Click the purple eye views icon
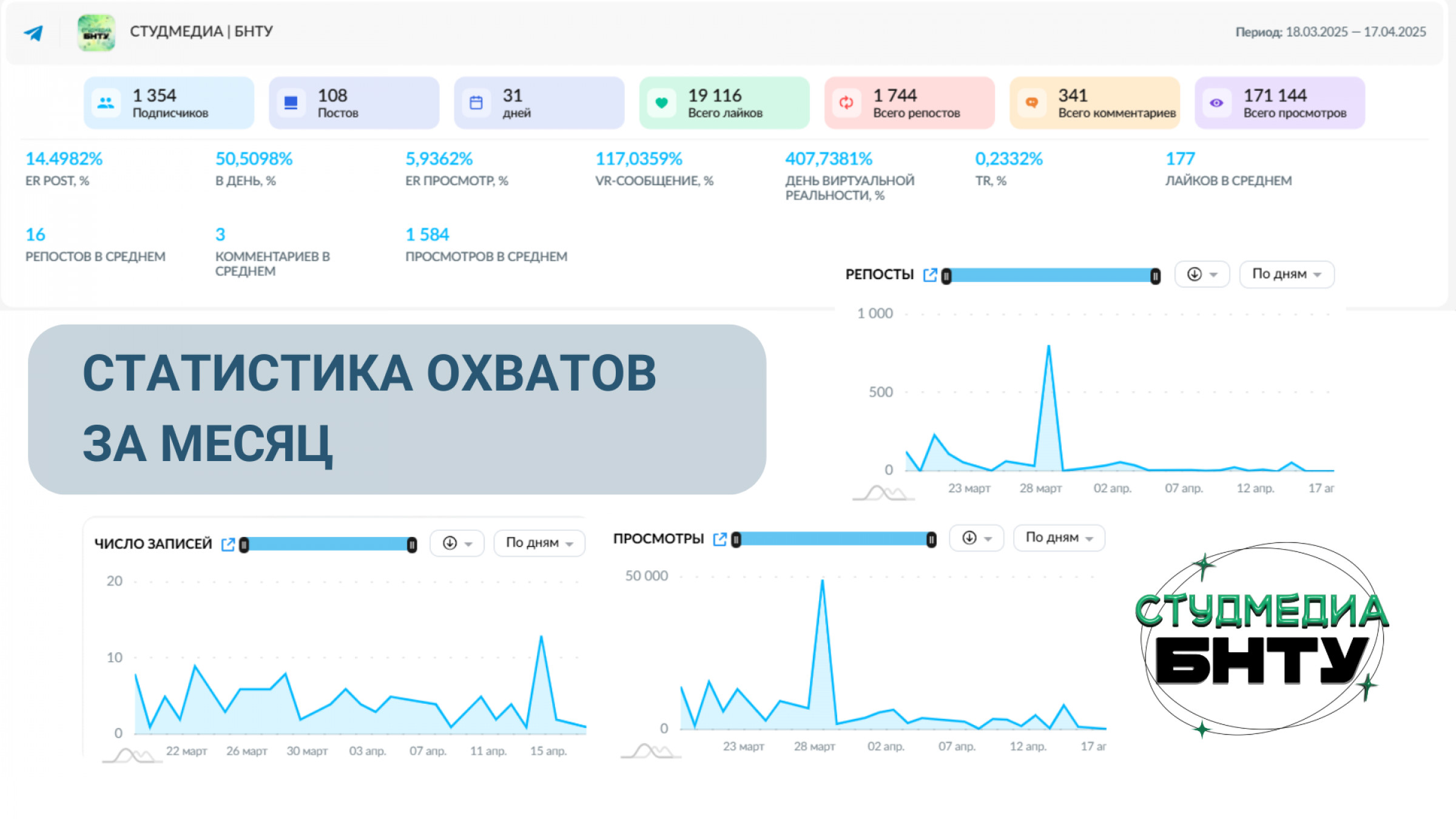 tap(1216, 103)
